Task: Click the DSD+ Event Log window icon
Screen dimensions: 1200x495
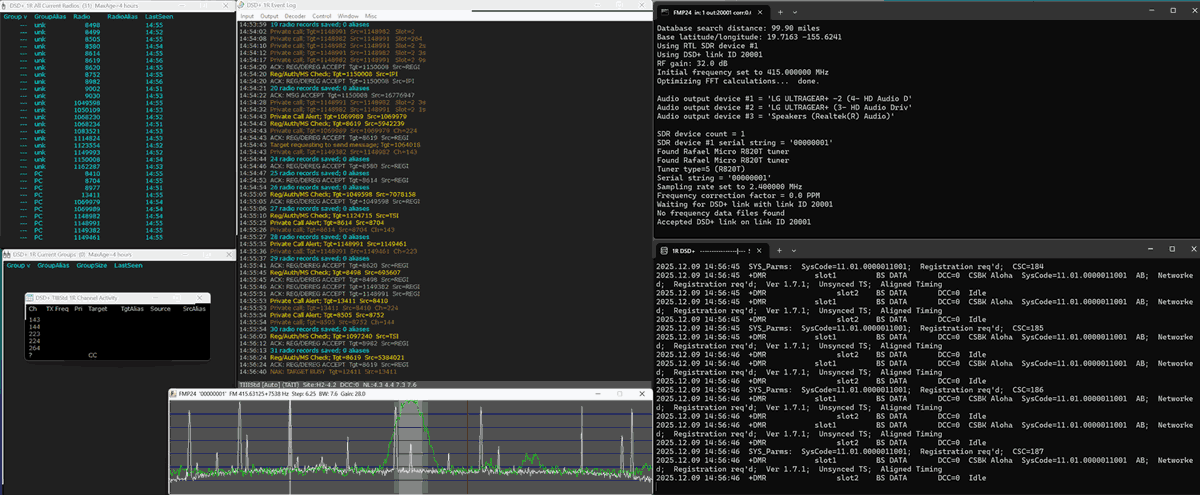Action: tap(243, 5)
